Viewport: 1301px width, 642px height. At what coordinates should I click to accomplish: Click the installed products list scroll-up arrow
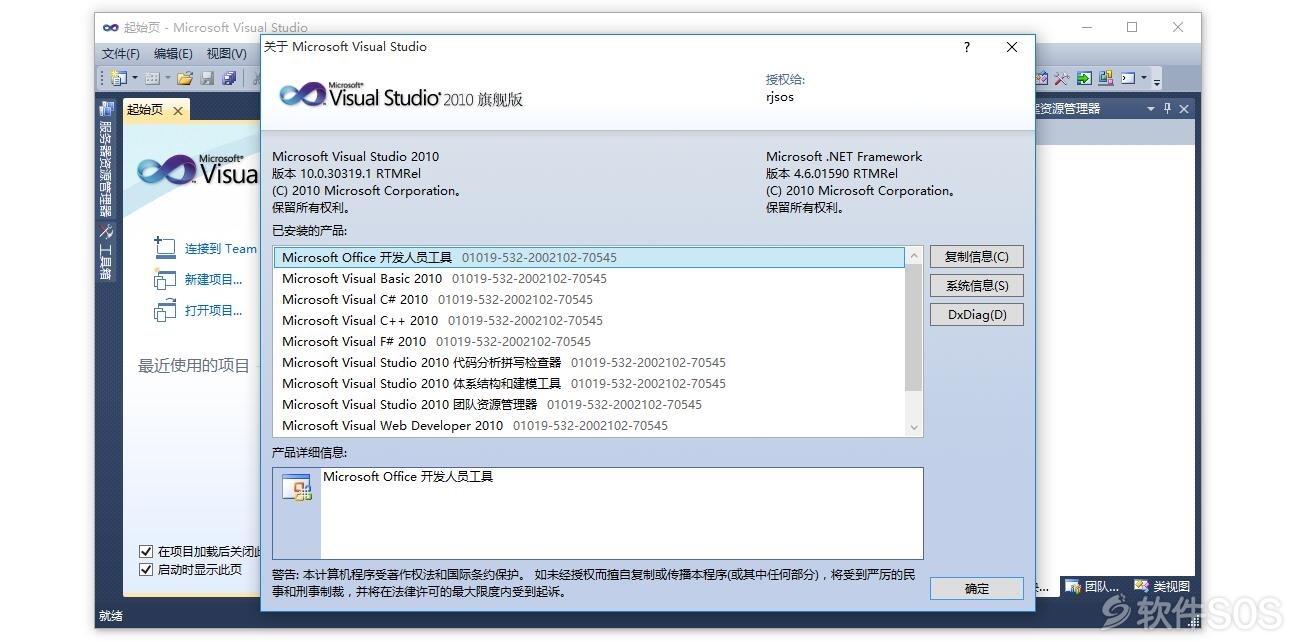pyautogui.click(x=913, y=256)
